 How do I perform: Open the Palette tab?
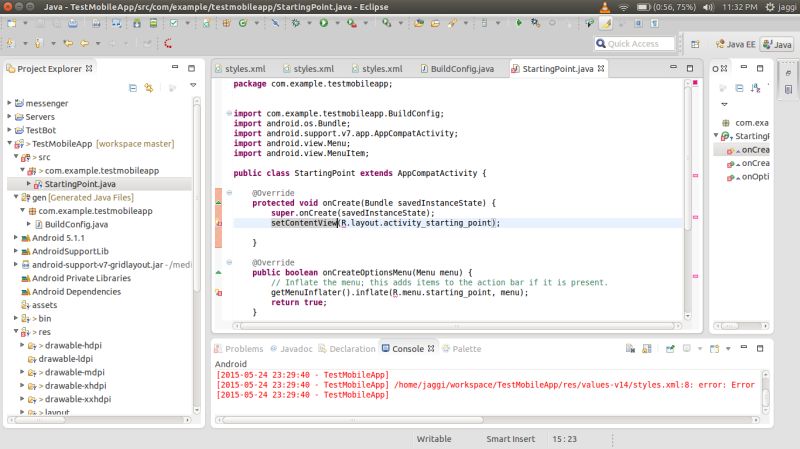click(x=462, y=349)
